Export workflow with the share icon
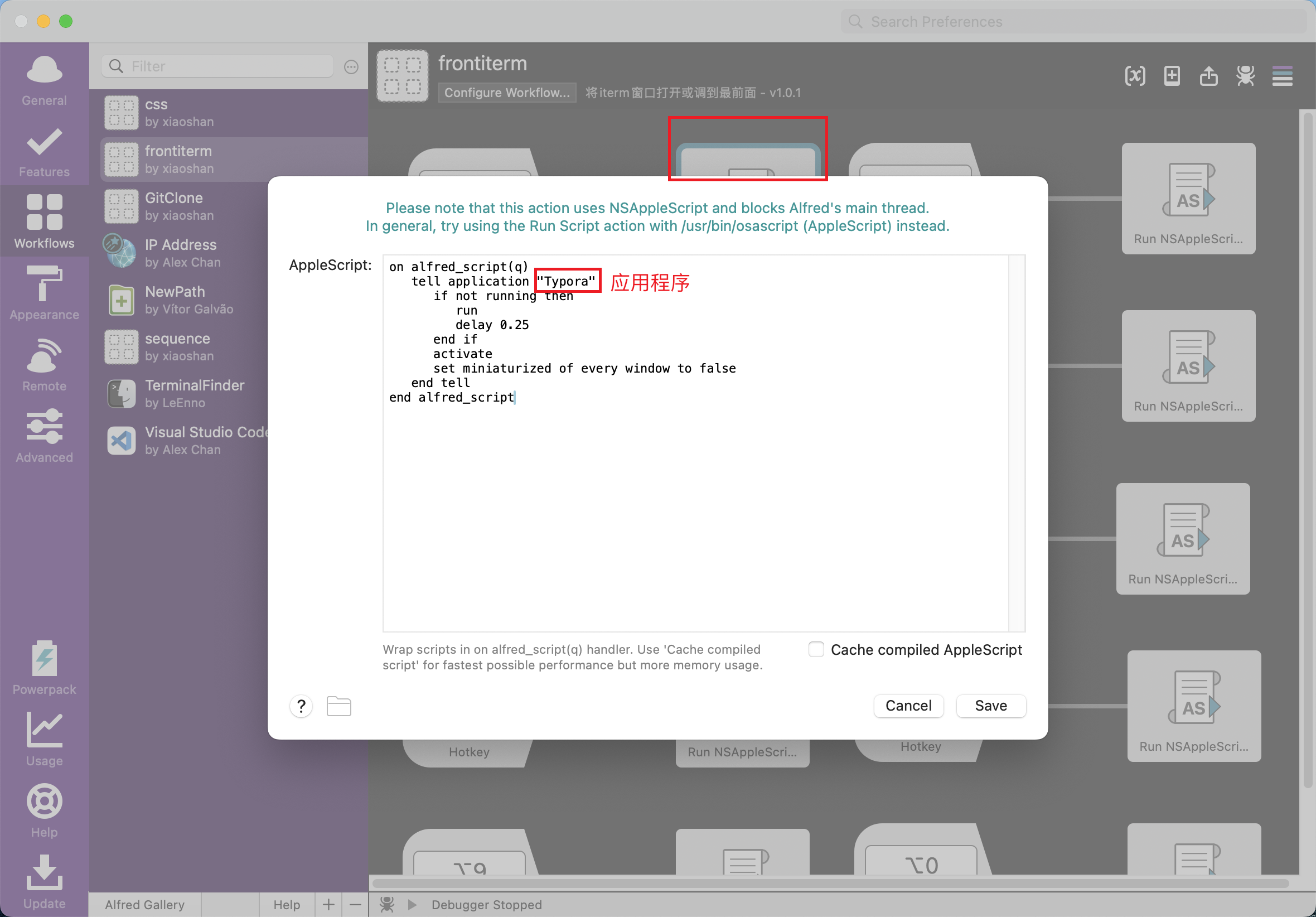Viewport: 1316px width, 917px height. (x=1209, y=76)
